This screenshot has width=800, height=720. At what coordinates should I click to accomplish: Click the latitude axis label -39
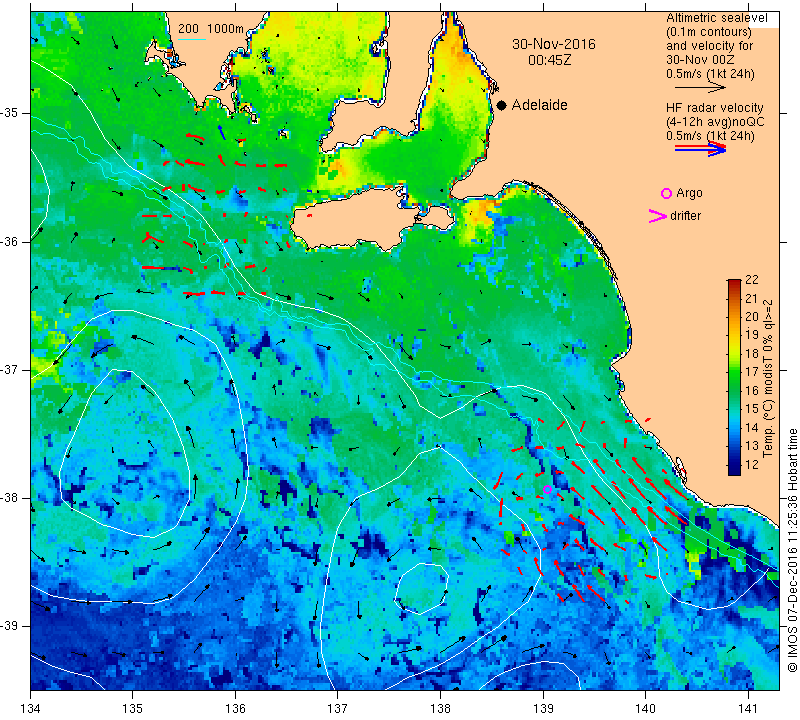pyautogui.click(x=9, y=626)
